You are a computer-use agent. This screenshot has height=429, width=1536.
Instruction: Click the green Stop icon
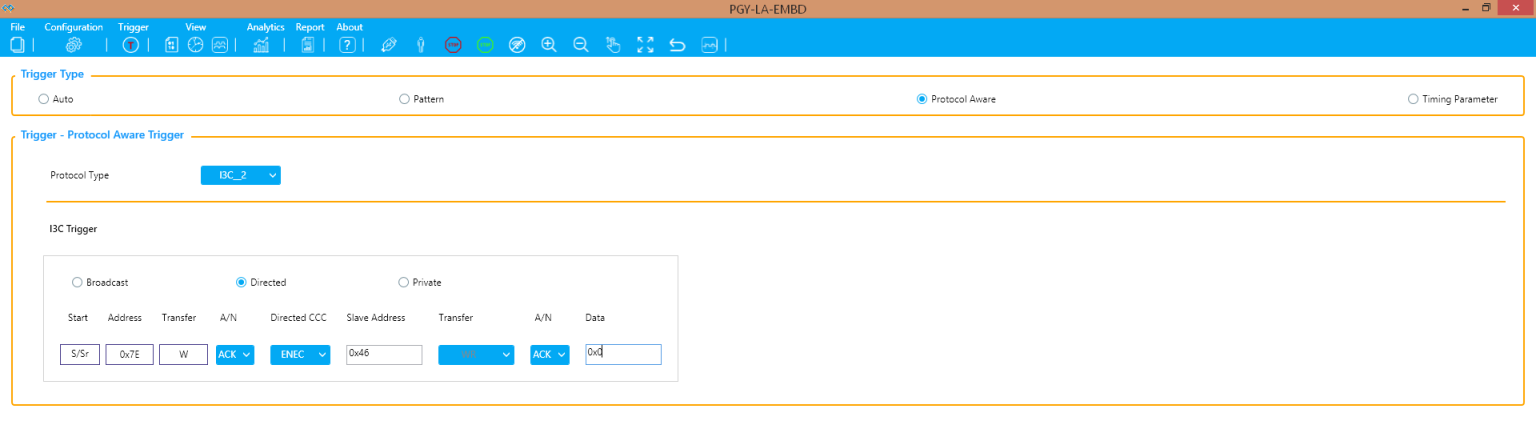click(x=485, y=45)
